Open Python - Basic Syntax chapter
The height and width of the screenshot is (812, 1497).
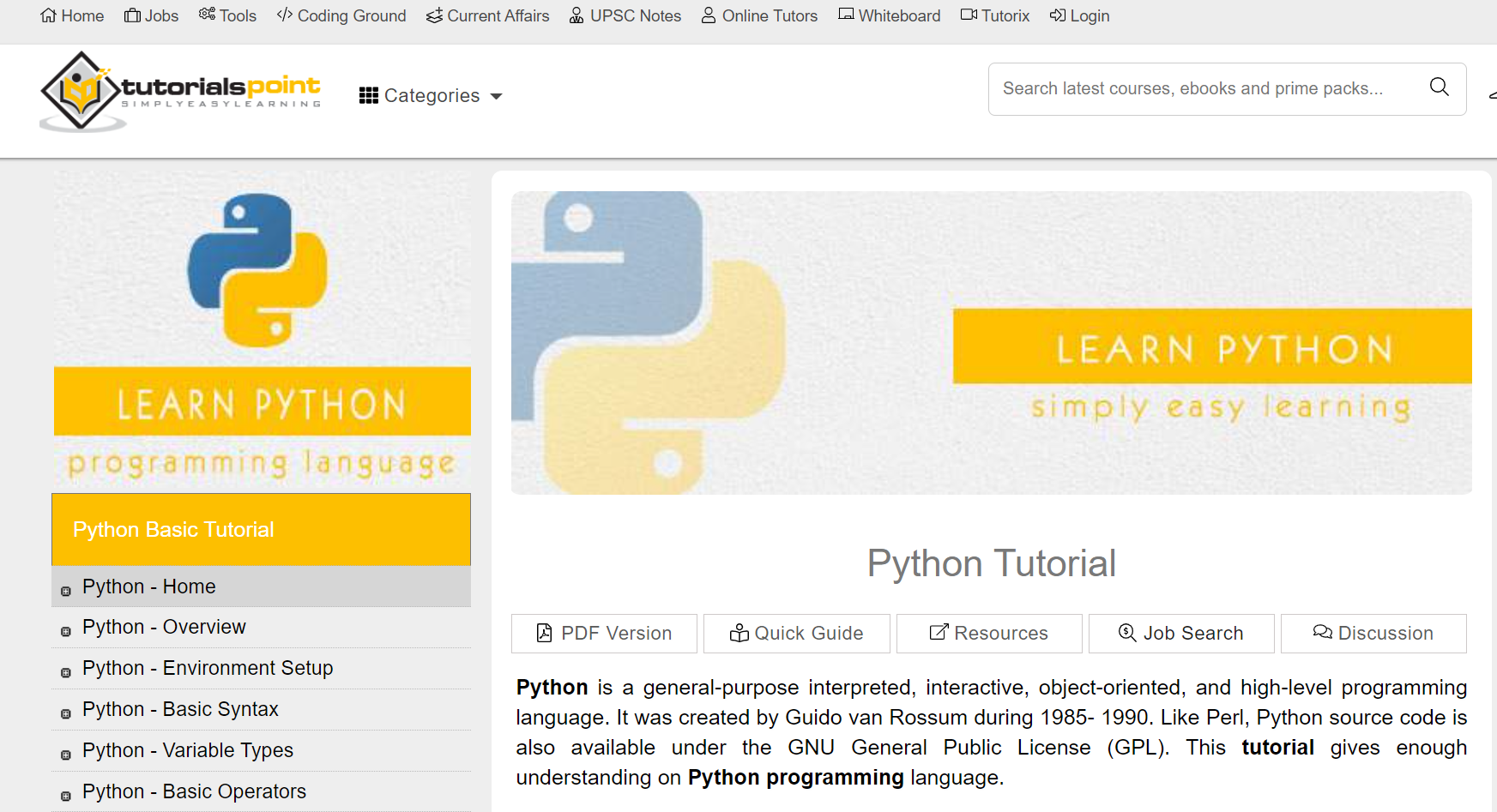tap(261, 710)
